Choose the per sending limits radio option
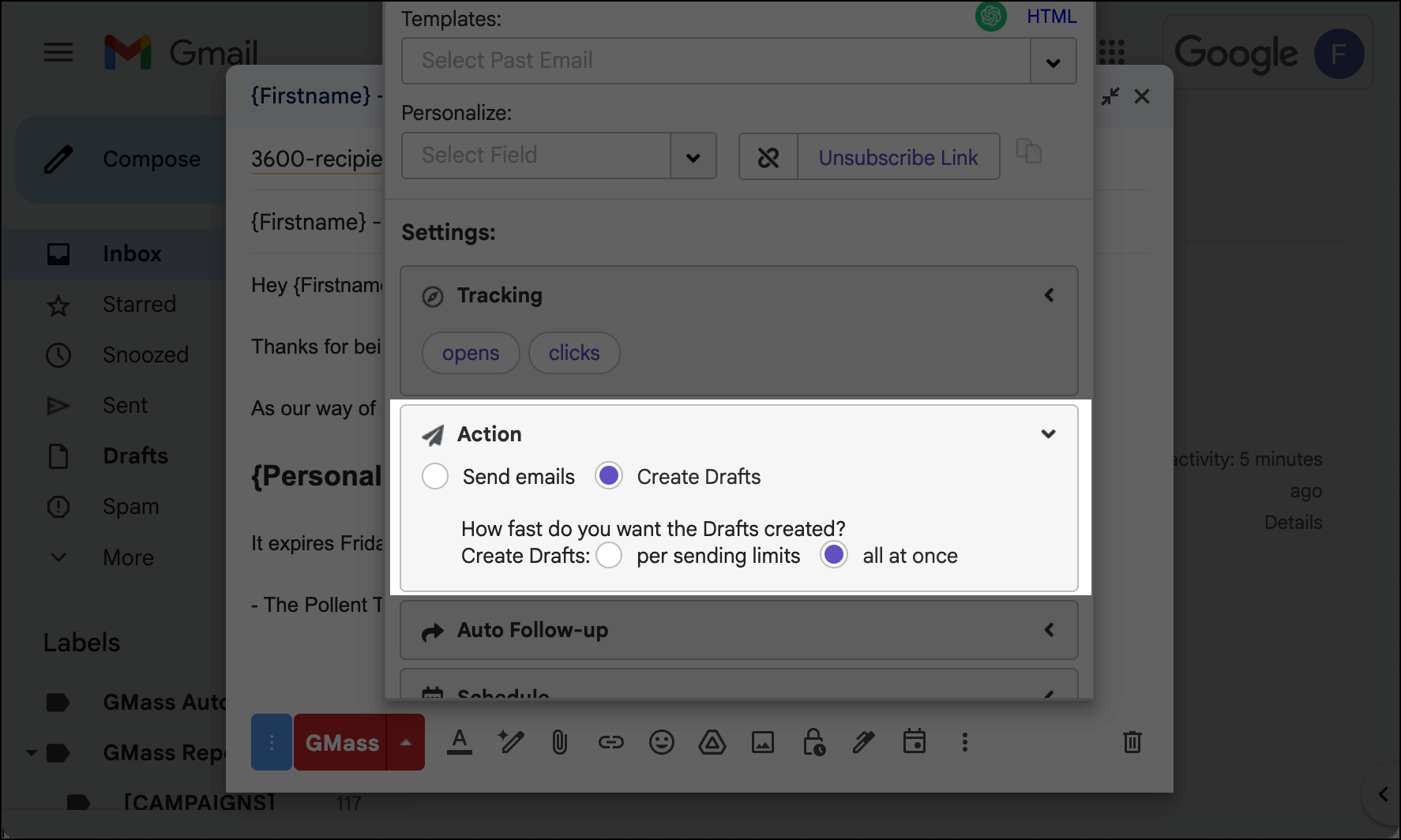This screenshot has height=840, width=1401. (609, 555)
